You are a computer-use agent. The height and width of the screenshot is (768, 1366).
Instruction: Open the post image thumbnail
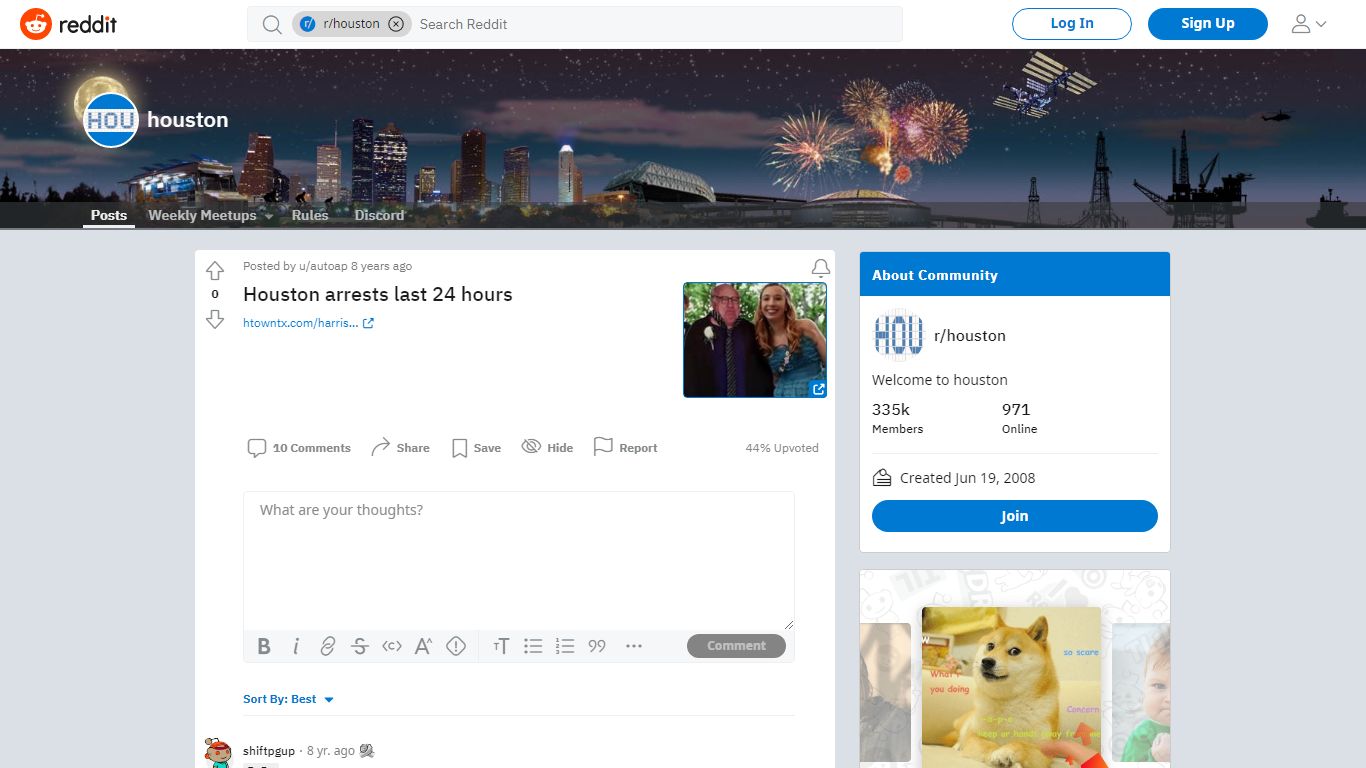(755, 340)
